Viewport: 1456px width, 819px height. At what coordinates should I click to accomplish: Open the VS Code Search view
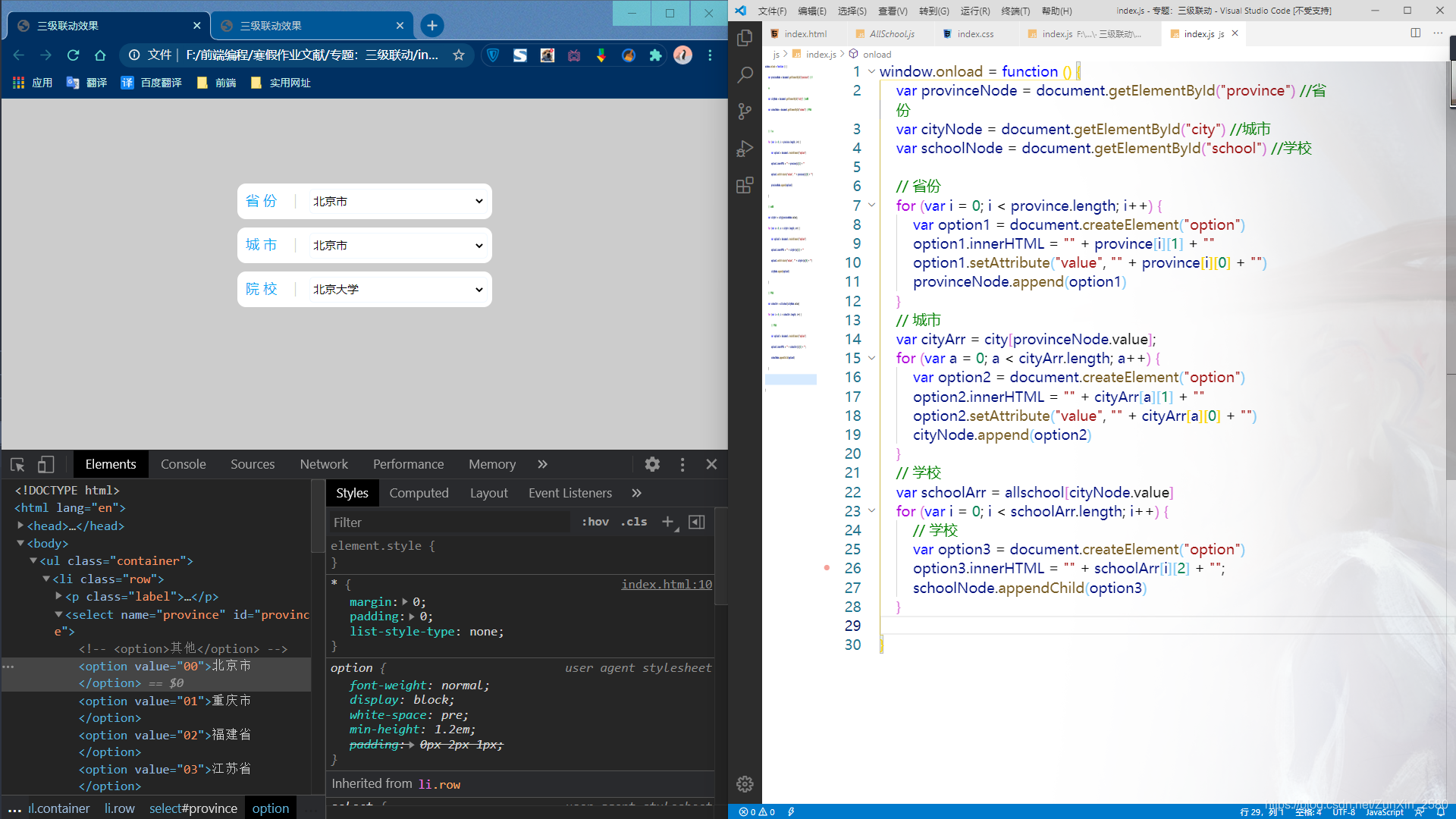745,74
